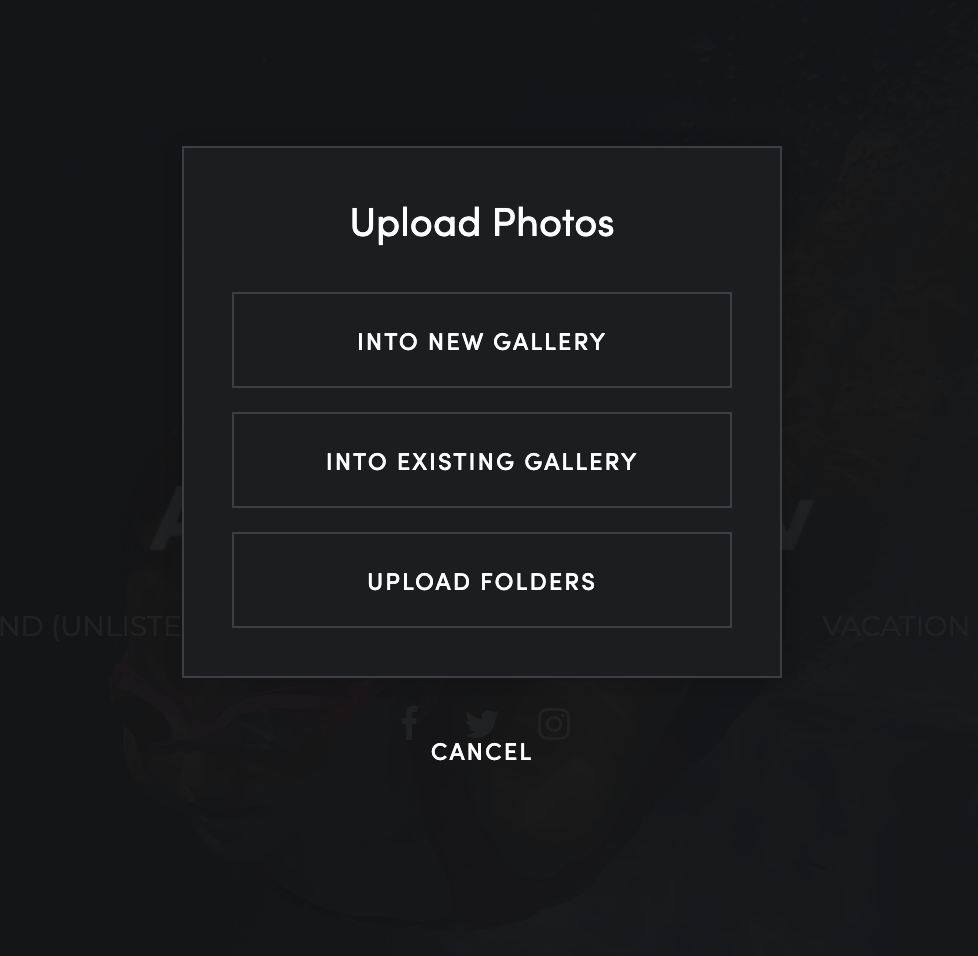Screen dimensions: 978x956
Task: Click the faded large title letter left of dialog
Action: tap(166, 525)
